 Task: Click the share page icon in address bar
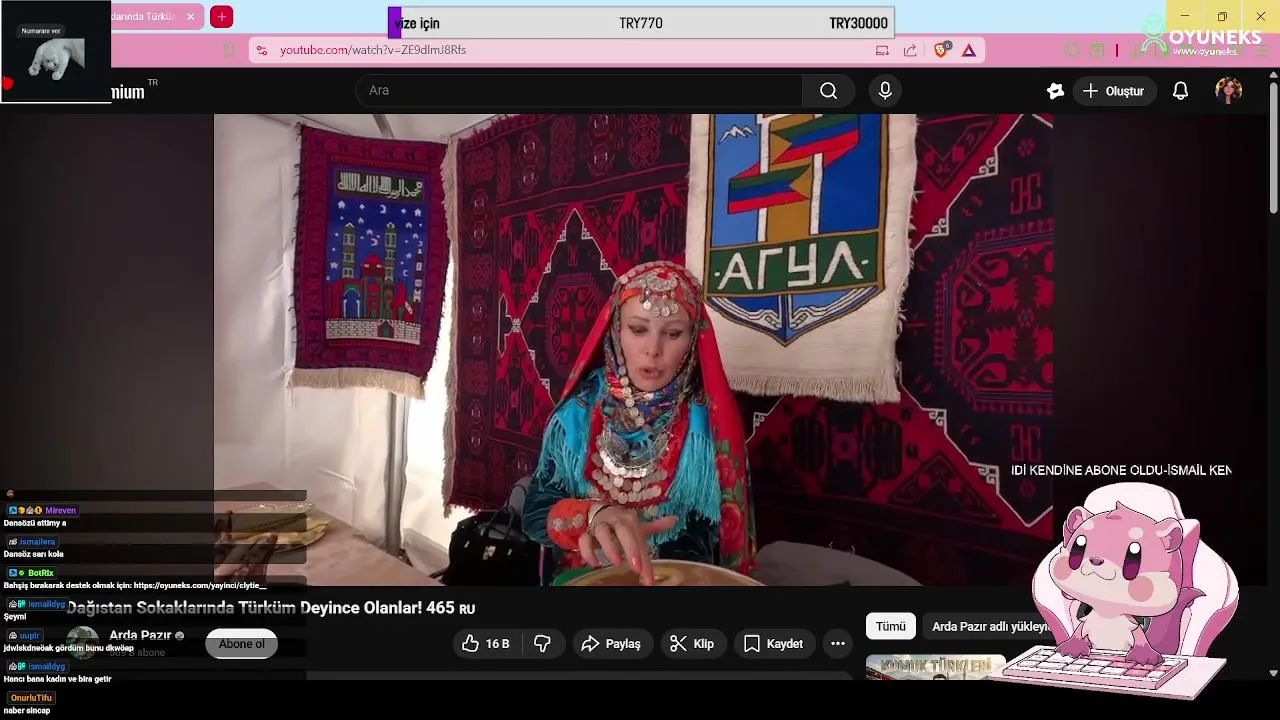[x=910, y=50]
